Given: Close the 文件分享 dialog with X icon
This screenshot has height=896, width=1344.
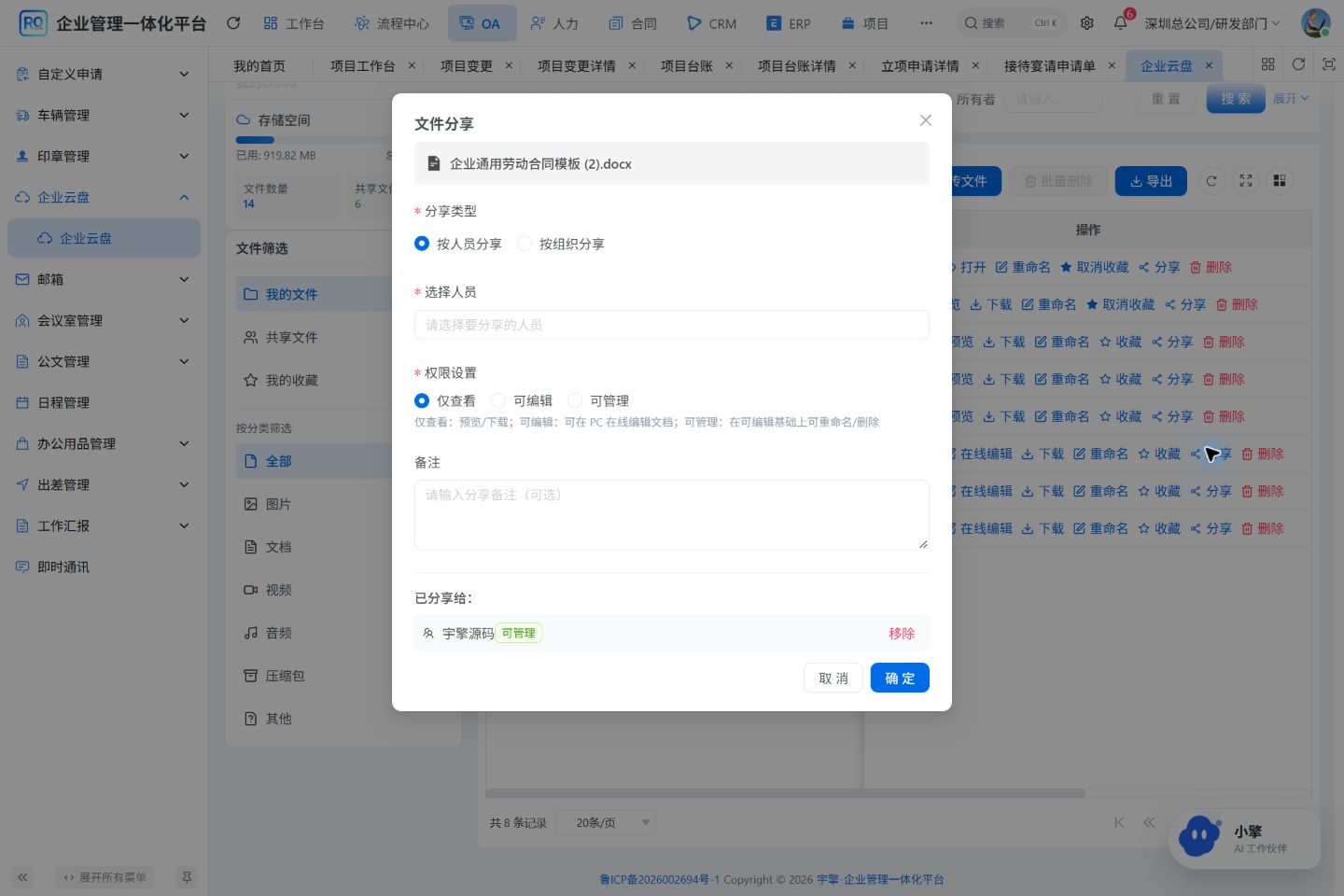Looking at the screenshot, I should (x=926, y=120).
